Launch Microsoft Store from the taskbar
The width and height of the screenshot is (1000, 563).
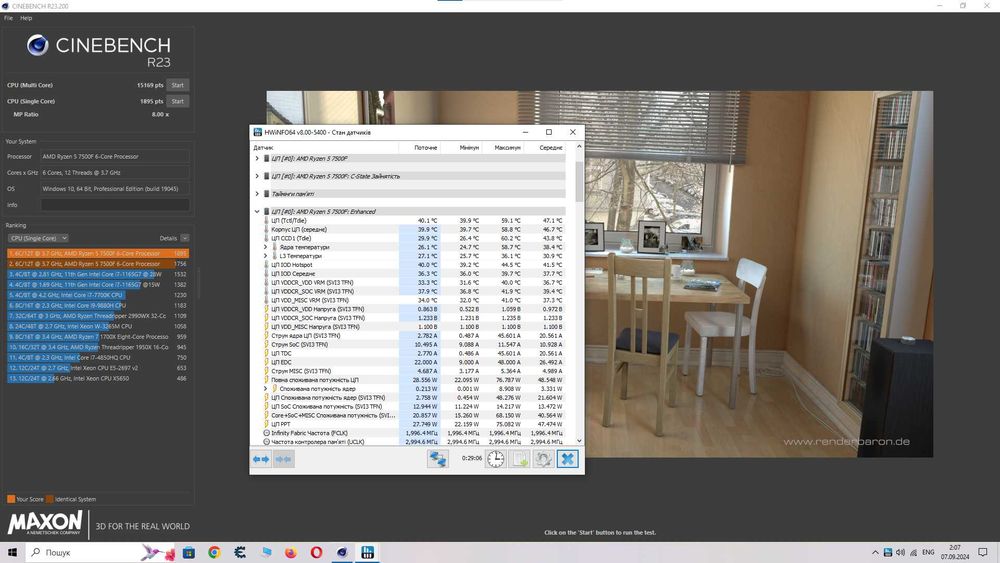(x=189, y=553)
